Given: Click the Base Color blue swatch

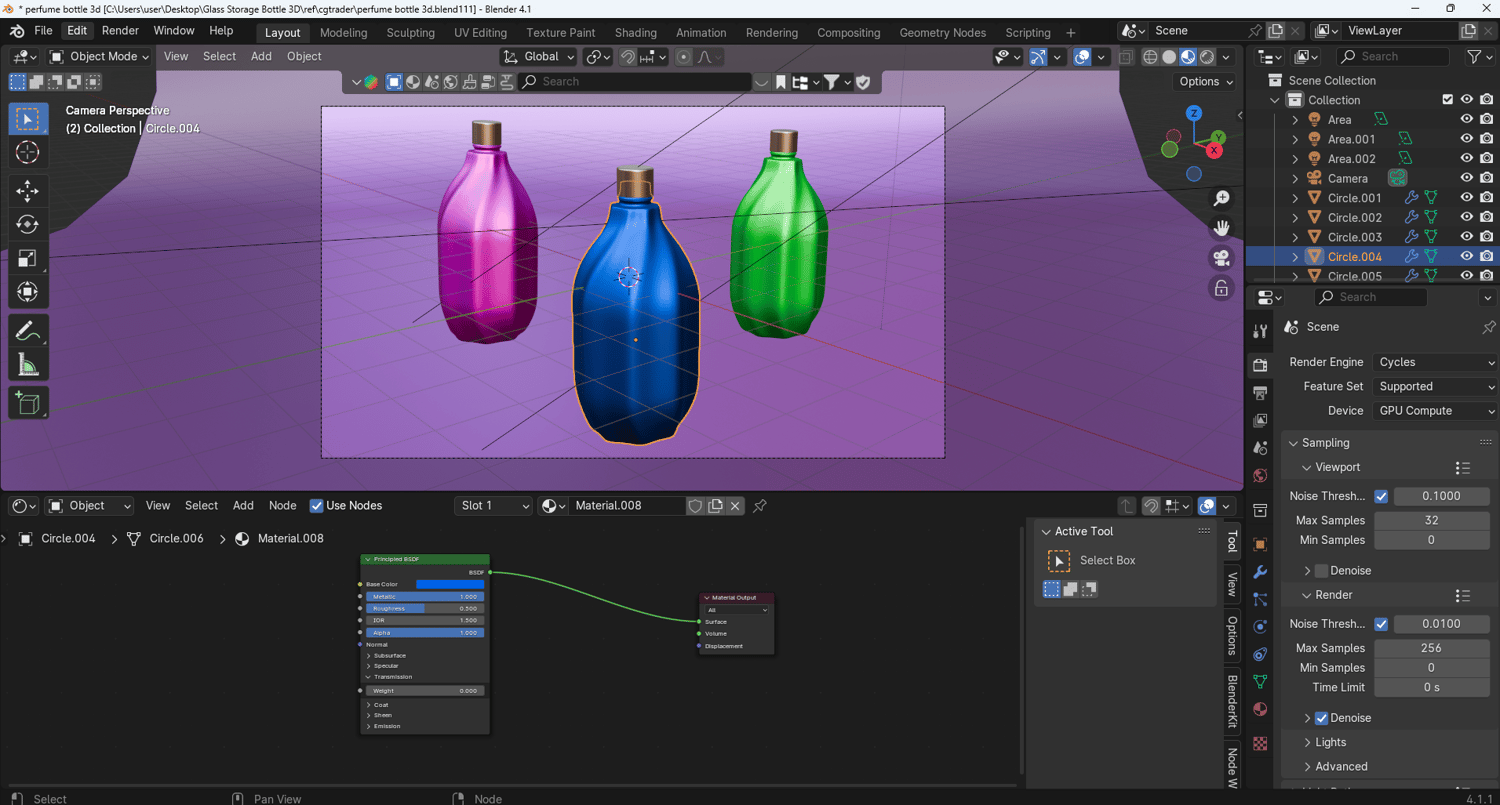Looking at the screenshot, I should click(449, 584).
